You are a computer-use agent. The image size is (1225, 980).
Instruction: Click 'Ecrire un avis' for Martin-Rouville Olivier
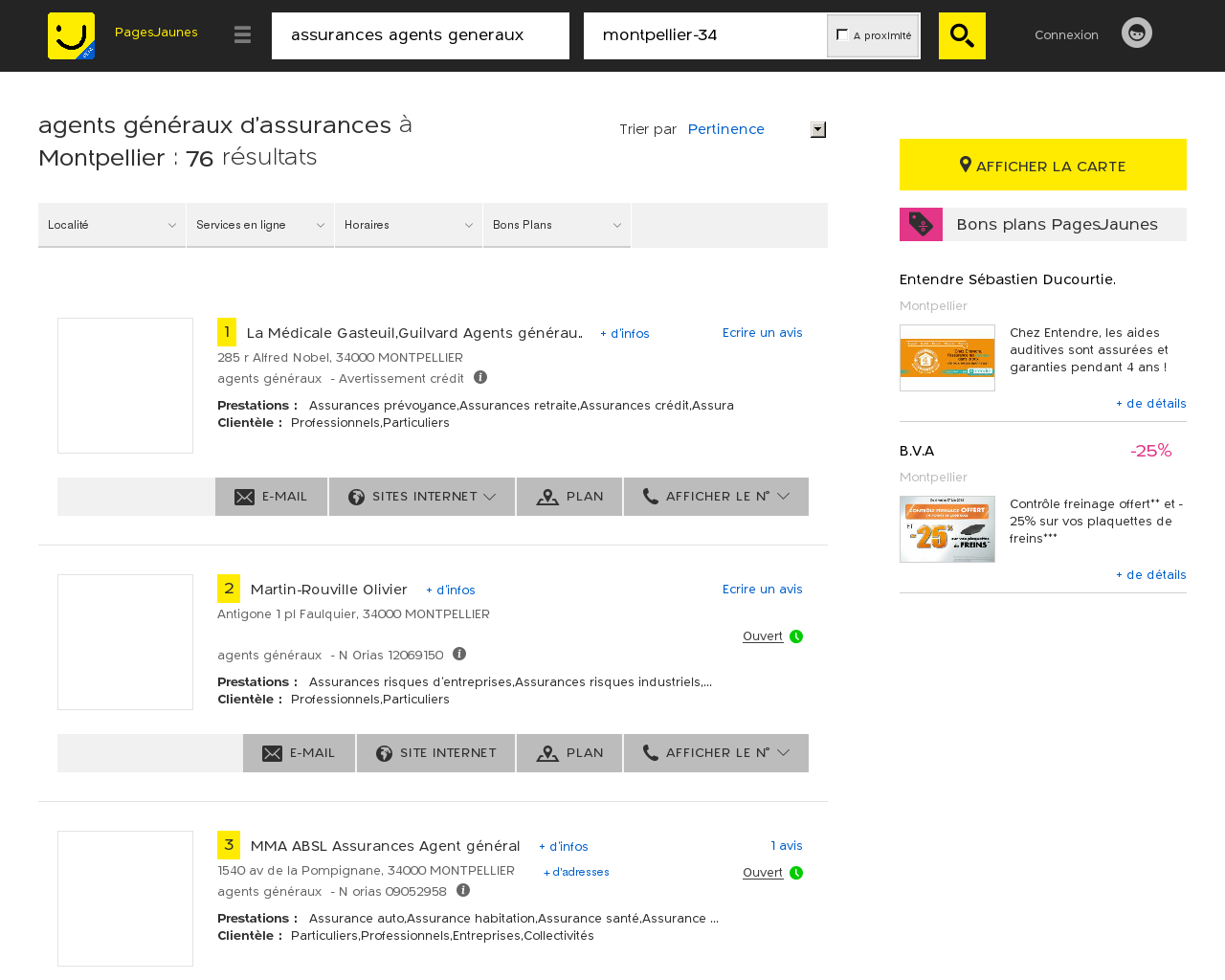coord(763,589)
